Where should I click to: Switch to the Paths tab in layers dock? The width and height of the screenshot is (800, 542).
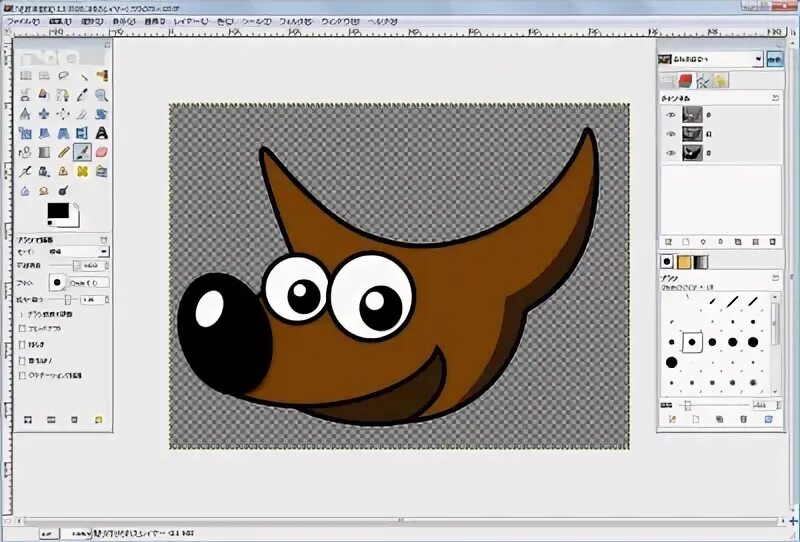(x=703, y=81)
